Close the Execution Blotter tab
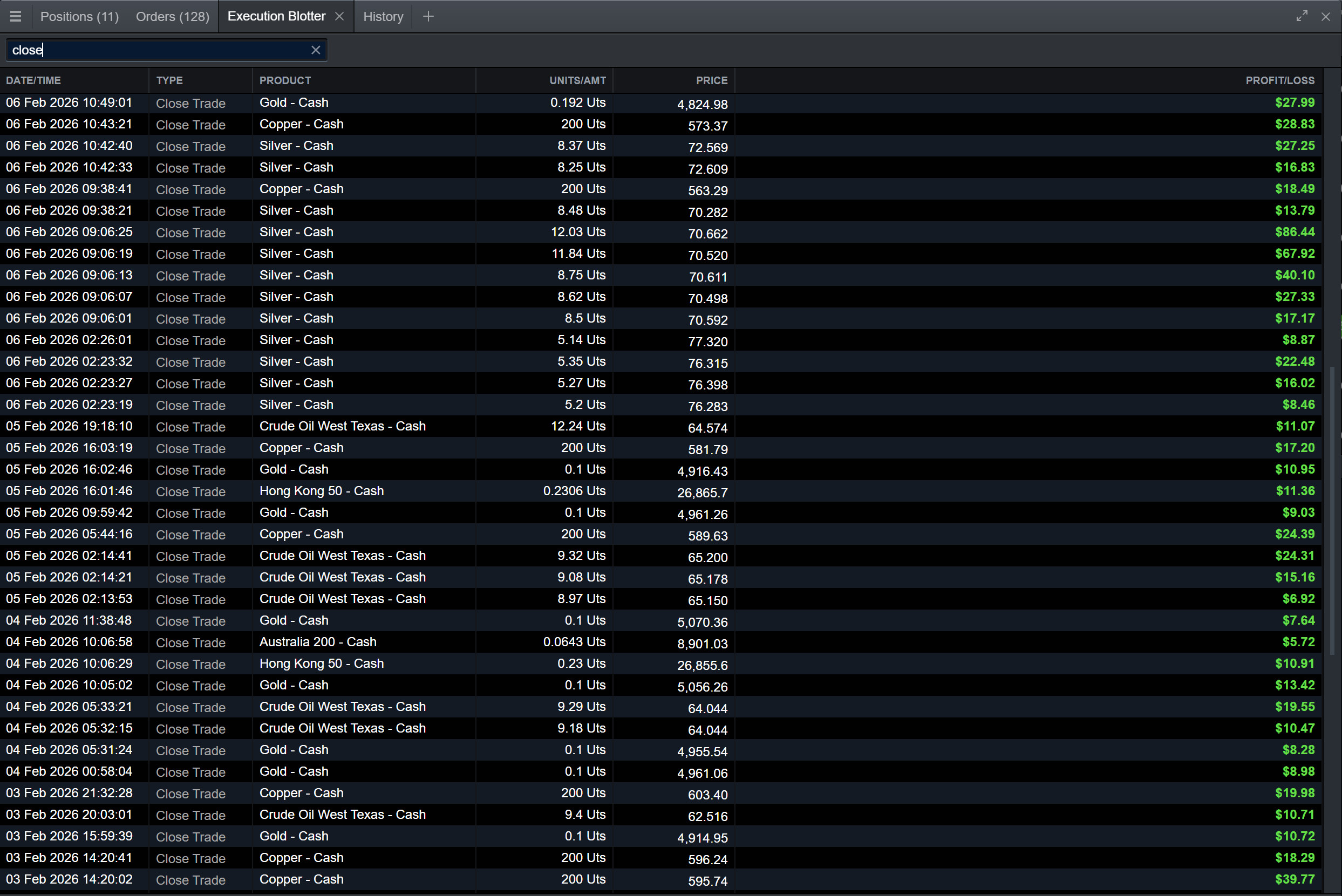Viewport: 1342px width, 896px height. click(339, 17)
